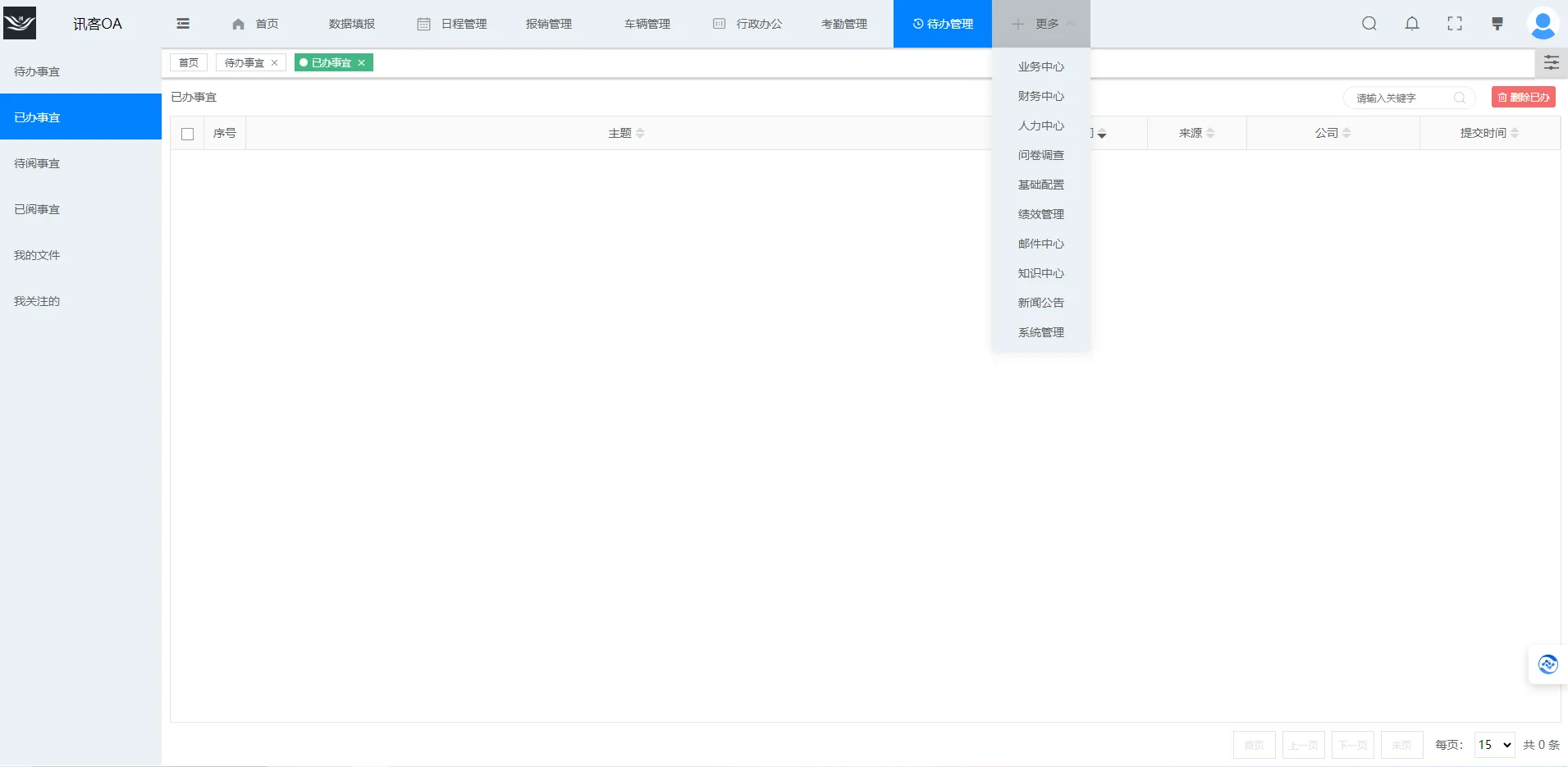The image size is (1568, 767).
Task: Open 行政办公 in top navigation
Action: click(x=747, y=24)
